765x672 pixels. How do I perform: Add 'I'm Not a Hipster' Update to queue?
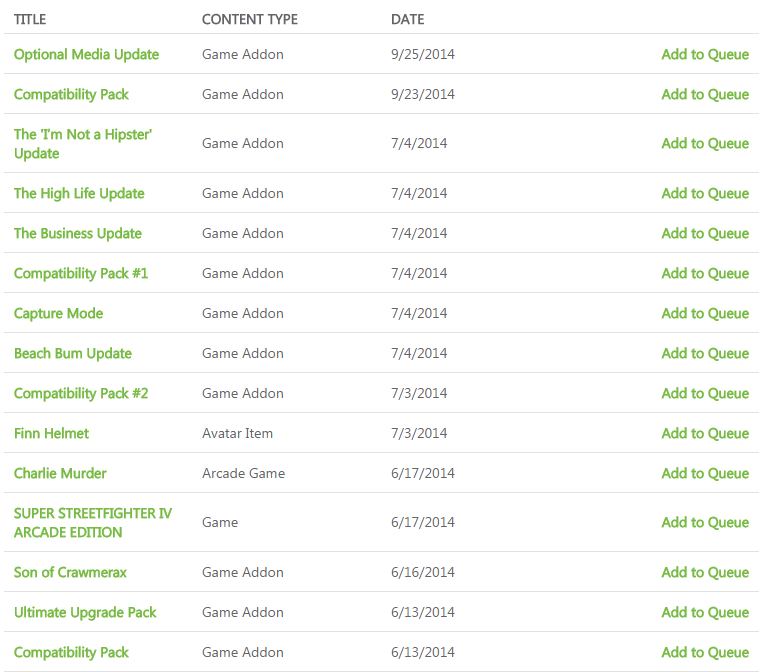tap(705, 143)
